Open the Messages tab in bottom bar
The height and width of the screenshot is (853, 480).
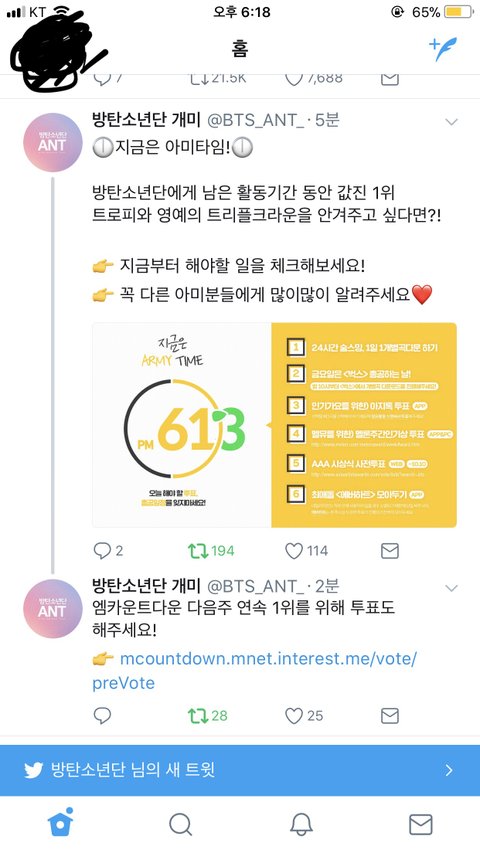click(421, 825)
